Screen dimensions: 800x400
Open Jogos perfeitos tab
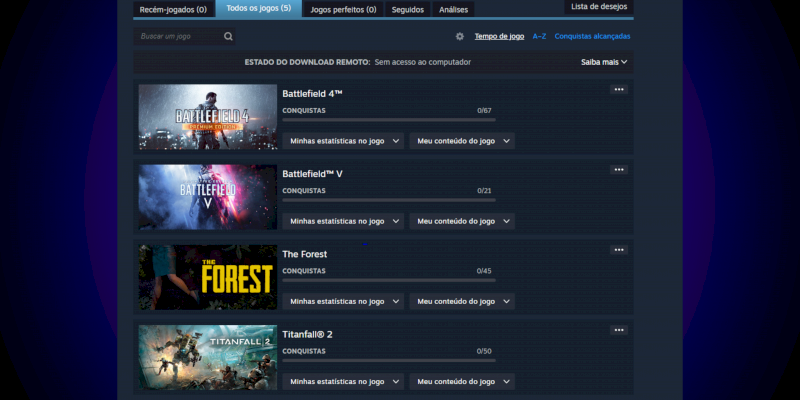coord(343,9)
